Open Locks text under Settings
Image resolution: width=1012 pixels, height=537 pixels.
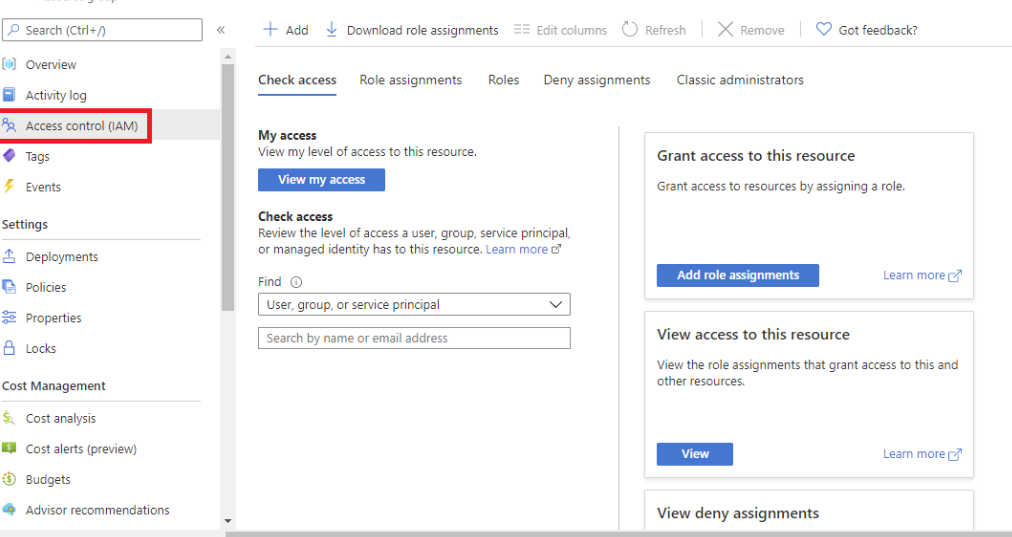click(x=41, y=349)
